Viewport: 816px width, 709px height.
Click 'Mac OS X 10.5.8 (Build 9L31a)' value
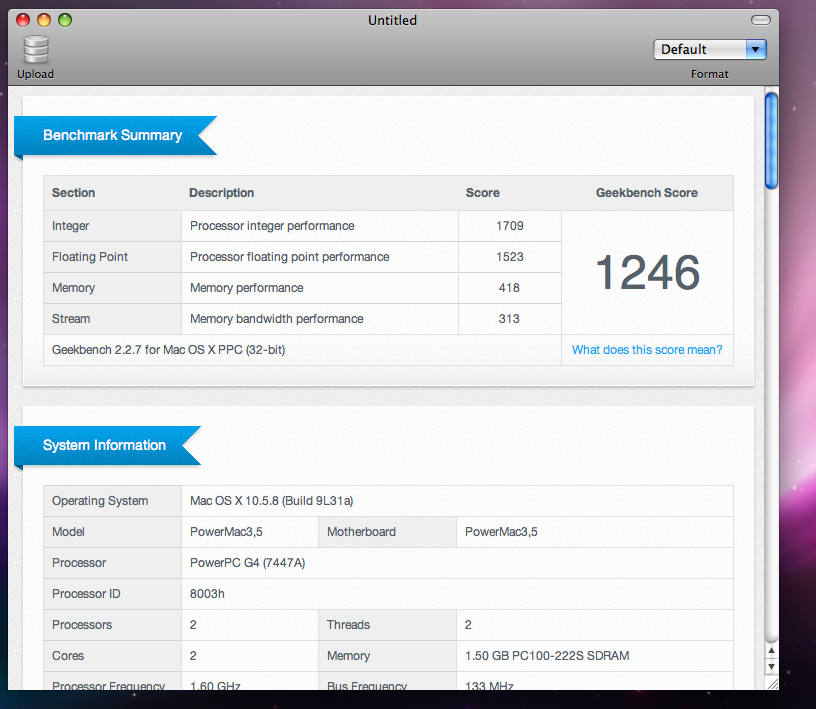[x=272, y=501]
